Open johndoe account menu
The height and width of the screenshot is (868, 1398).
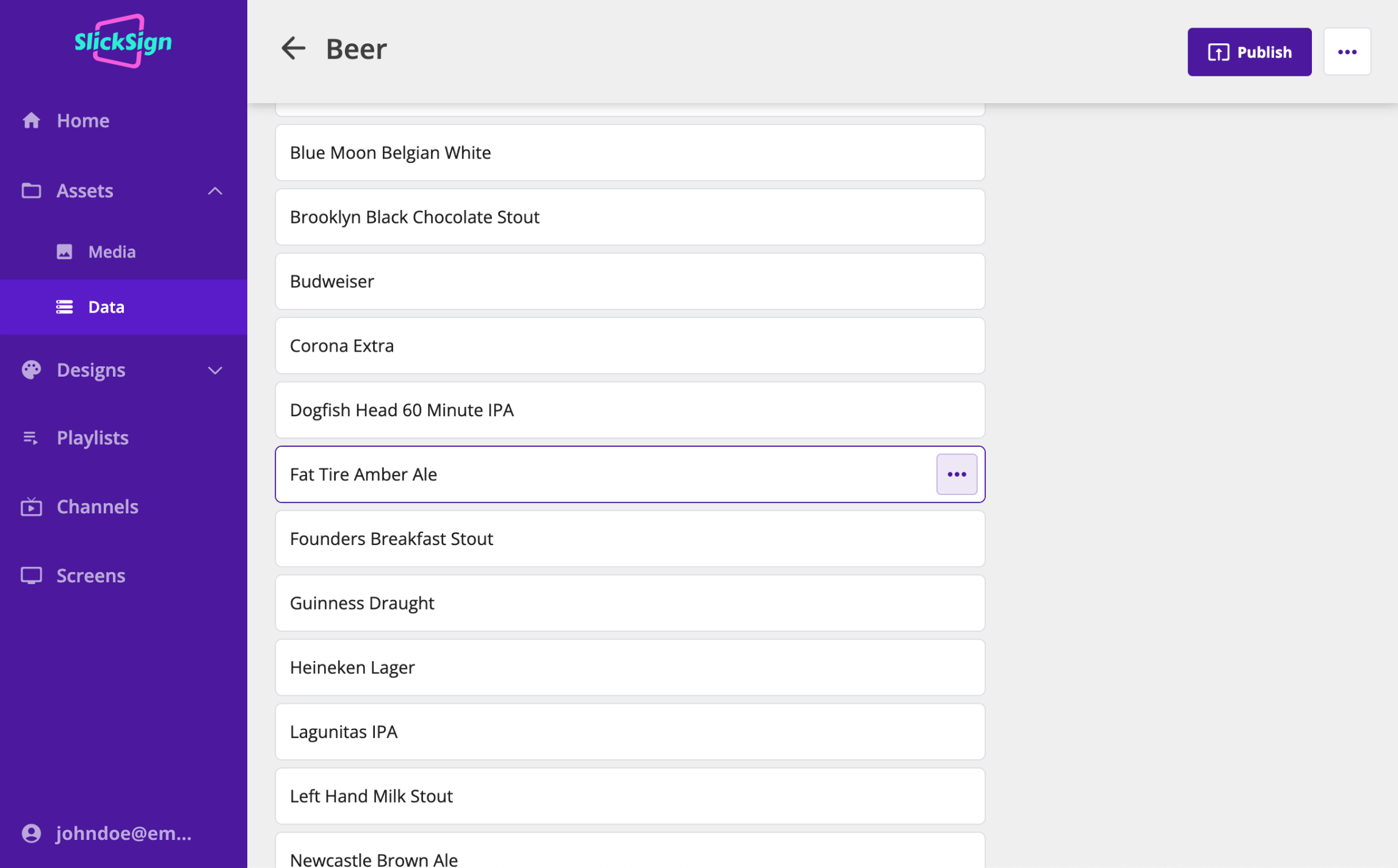coord(124,833)
